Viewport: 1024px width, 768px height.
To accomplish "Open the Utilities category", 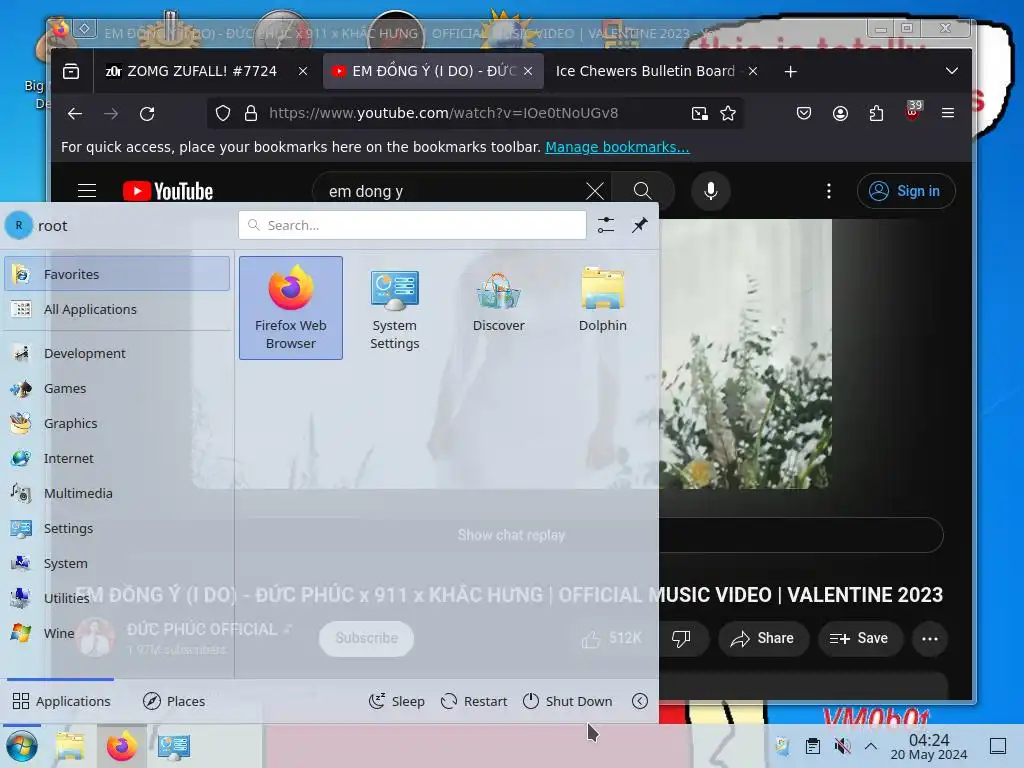I will (117, 598).
